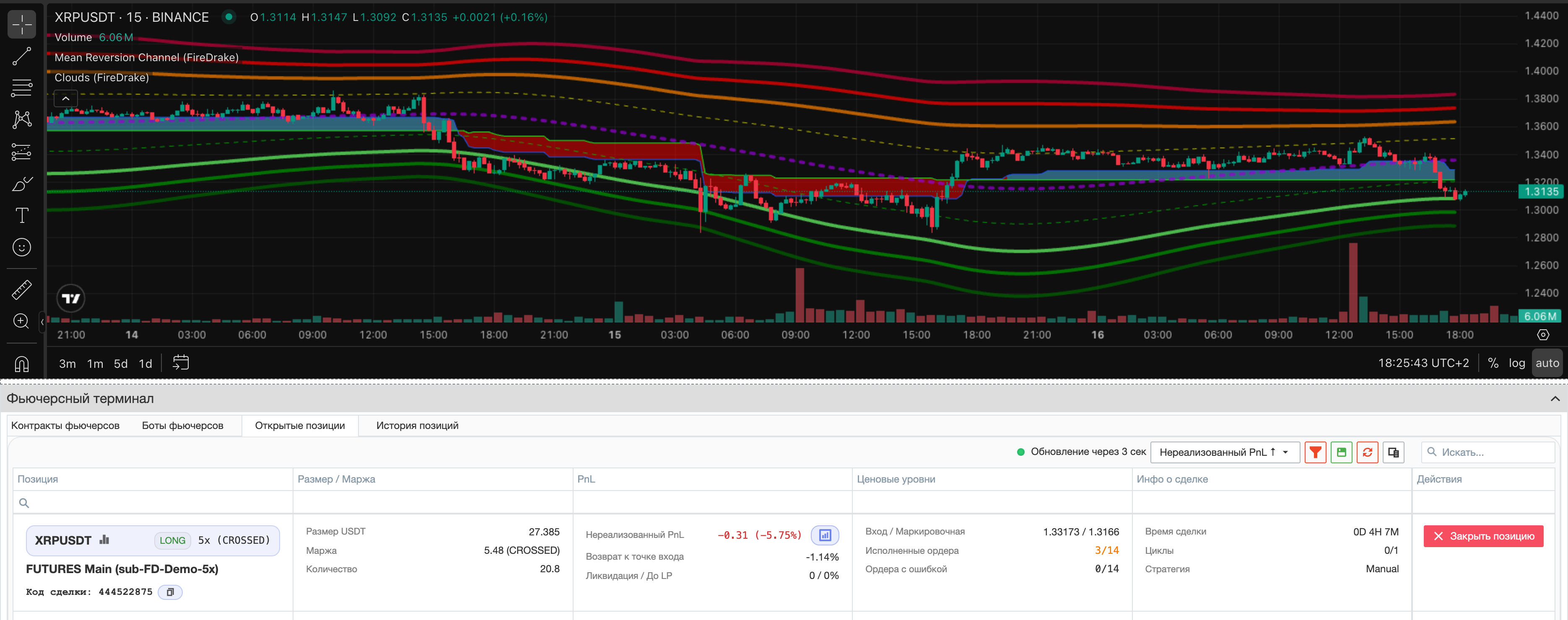Select the Открытые позиции tab
1568x620 pixels.
tap(299, 425)
